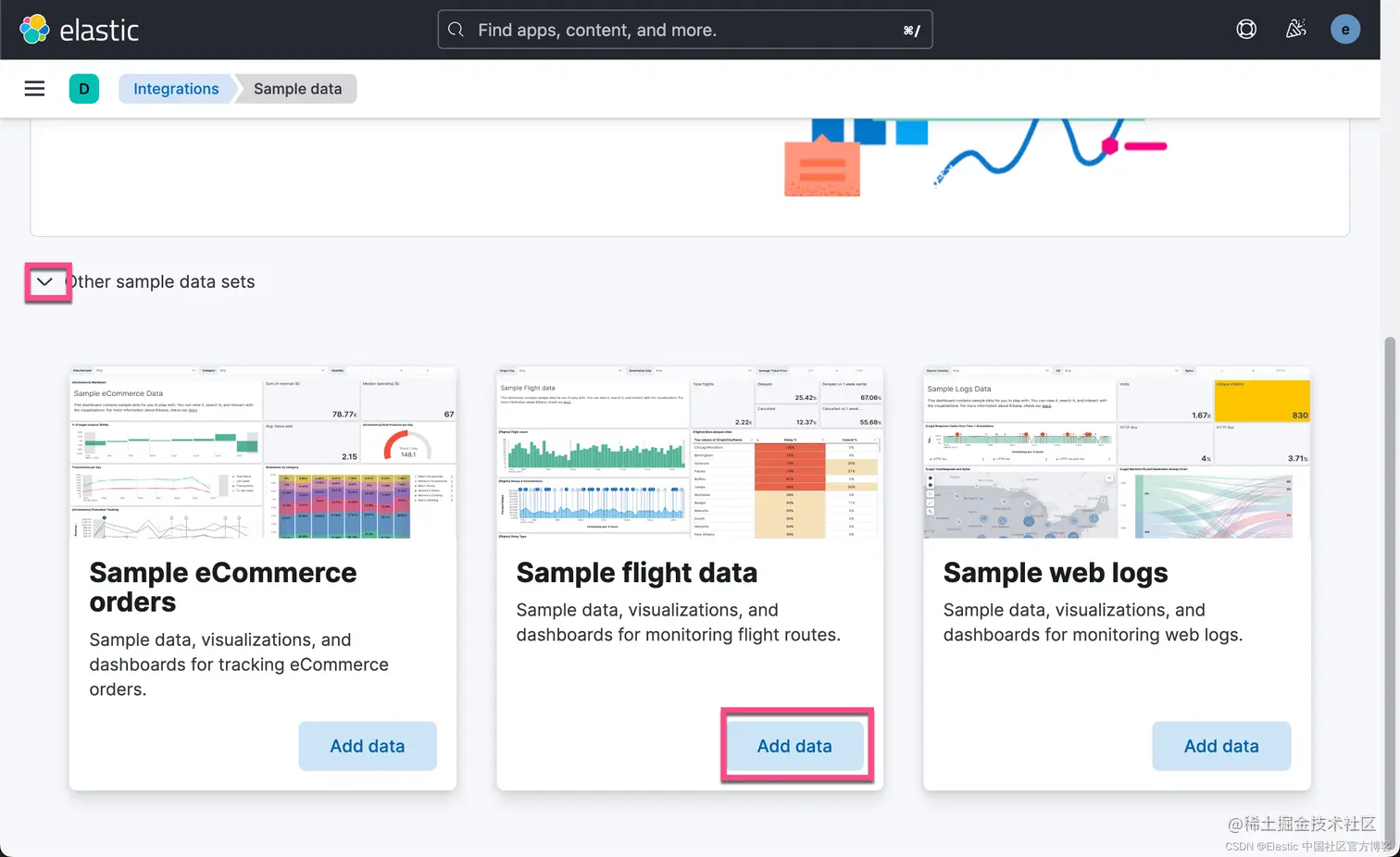This screenshot has width=1400, height=857.
Task: Click the page vertical scrollbar
Action: click(1390, 592)
